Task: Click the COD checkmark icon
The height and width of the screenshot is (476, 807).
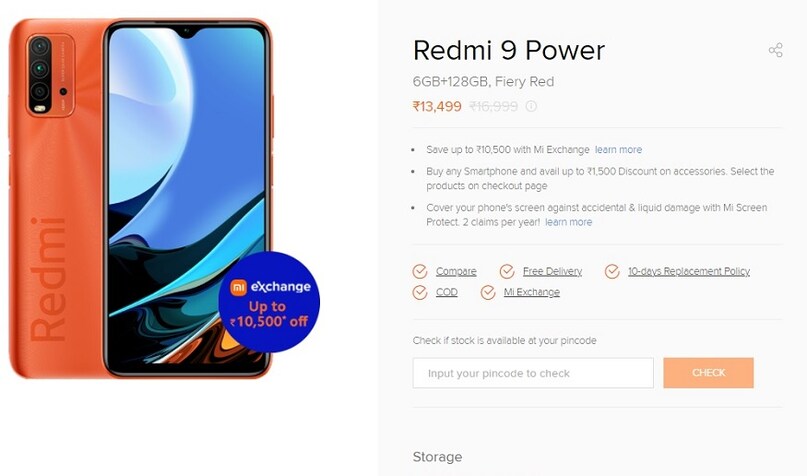Action: tap(420, 292)
